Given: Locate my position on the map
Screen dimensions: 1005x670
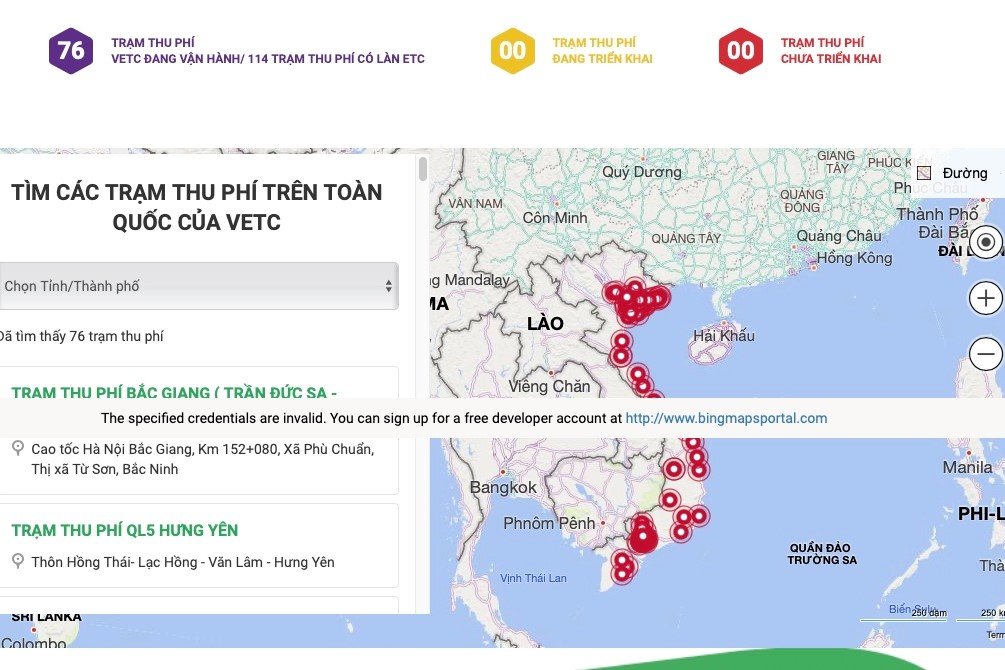Looking at the screenshot, I should pyautogui.click(x=986, y=242).
